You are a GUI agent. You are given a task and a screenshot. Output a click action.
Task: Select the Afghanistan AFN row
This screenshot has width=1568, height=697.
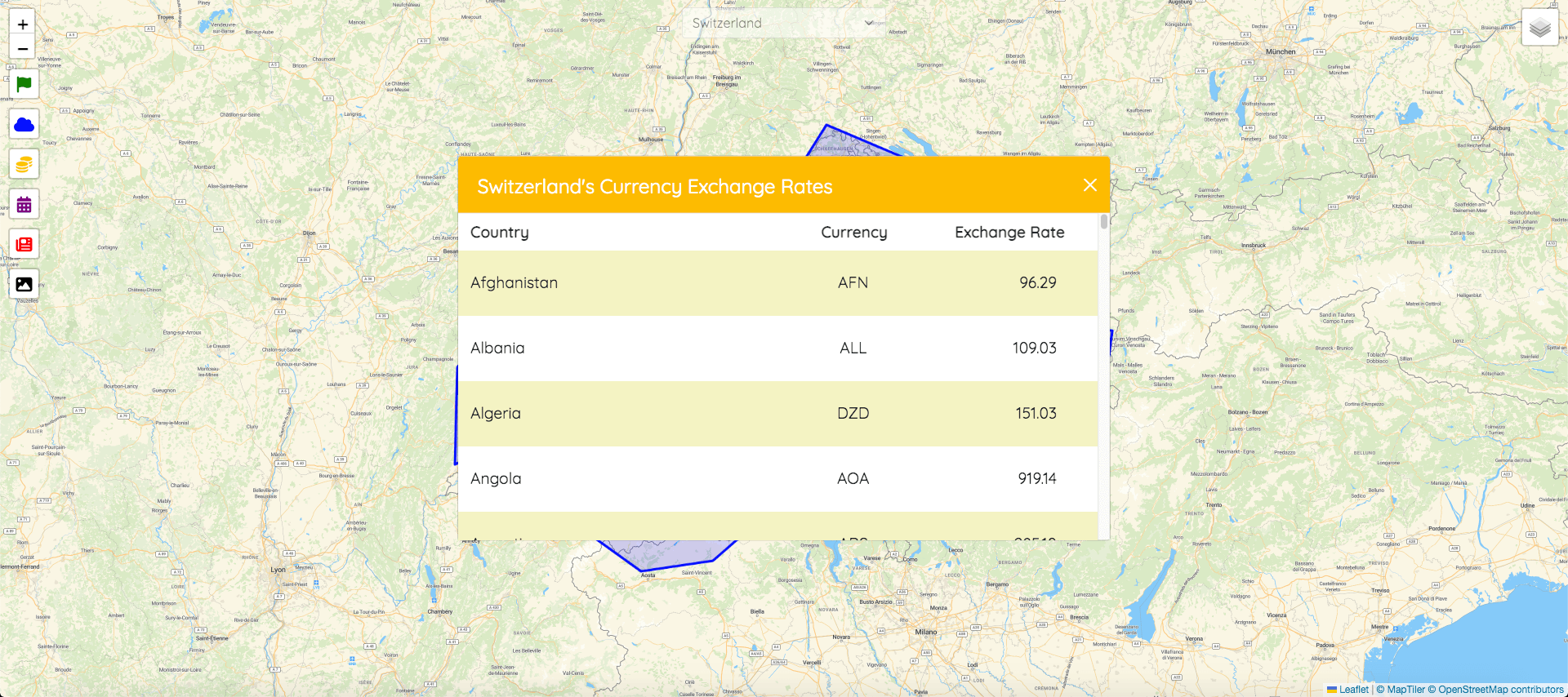(x=777, y=282)
